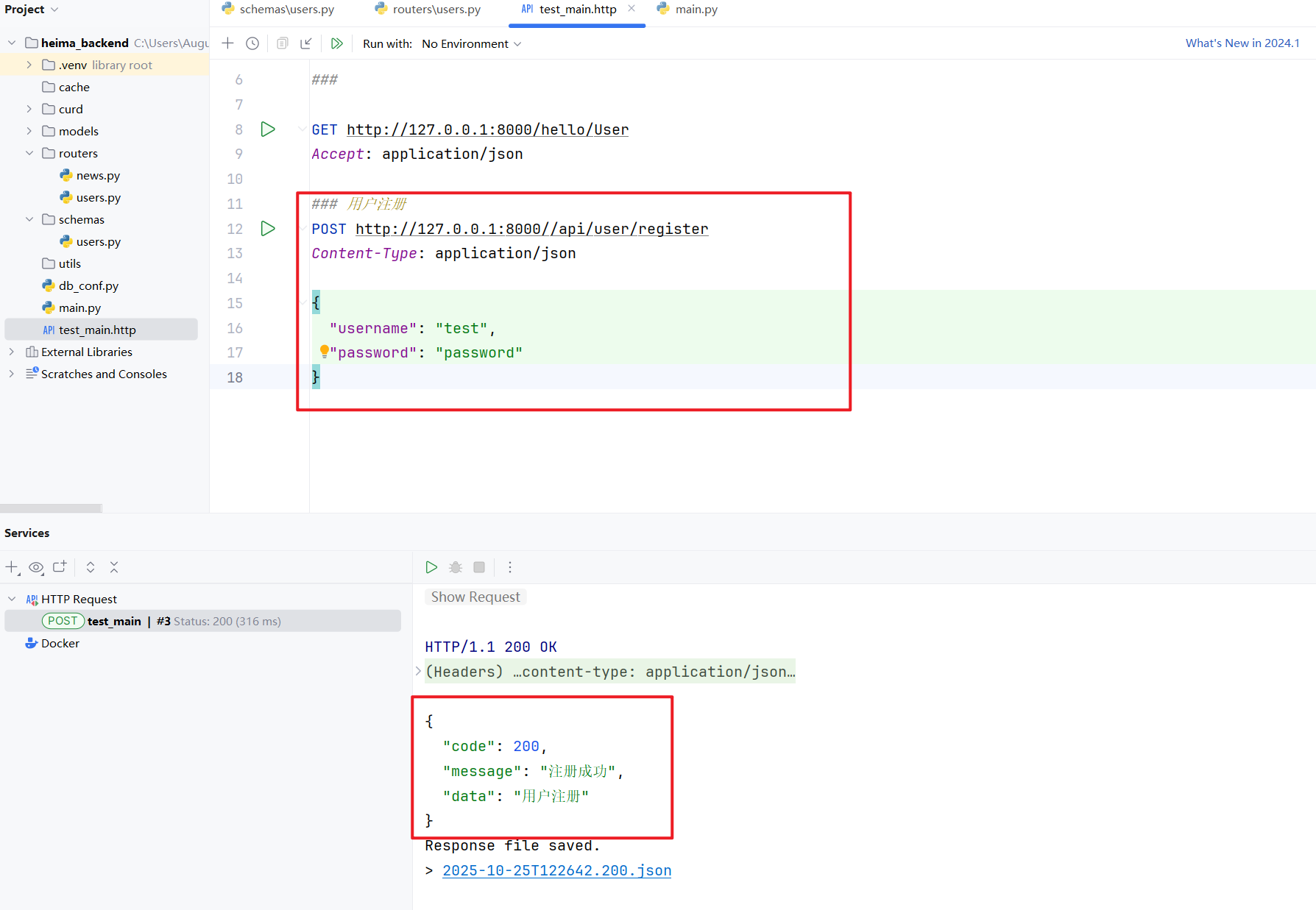The height and width of the screenshot is (910, 1316).
Task: Switch to the main.py editor tab
Action: (695, 10)
